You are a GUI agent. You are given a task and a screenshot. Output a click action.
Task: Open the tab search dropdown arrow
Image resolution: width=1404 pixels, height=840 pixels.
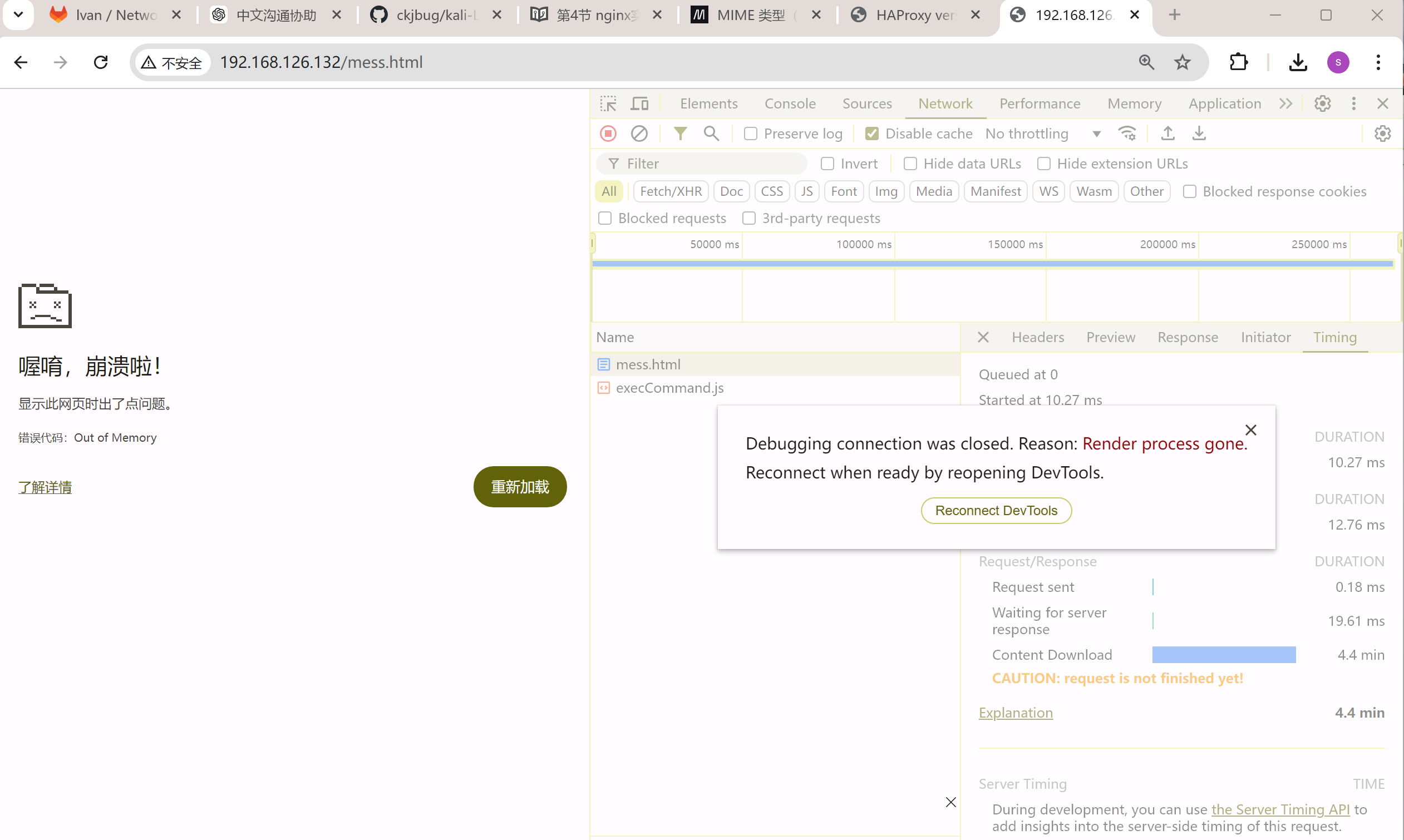click(x=18, y=14)
